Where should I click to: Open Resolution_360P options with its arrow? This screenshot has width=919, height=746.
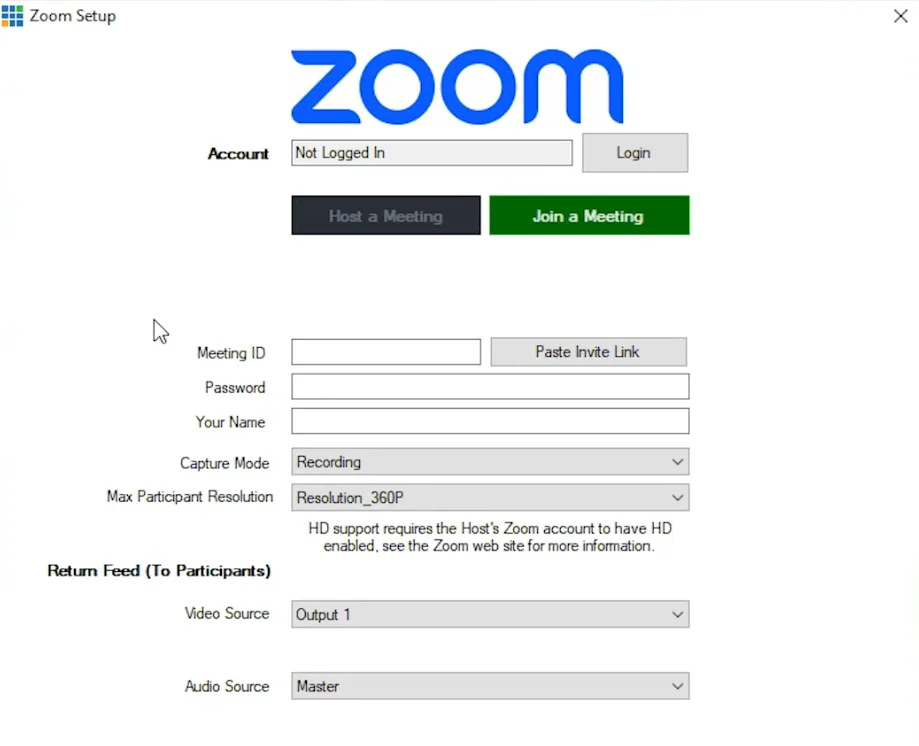679,497
